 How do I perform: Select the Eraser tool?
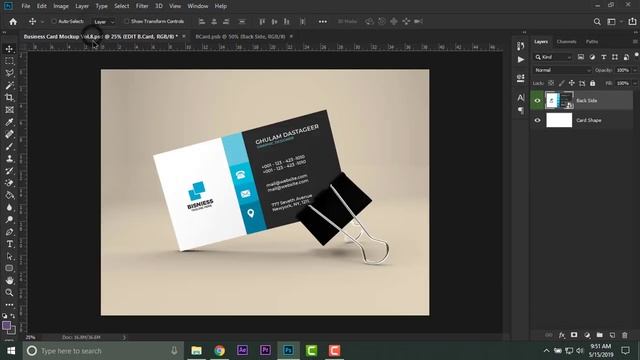[x=9, y=183]
